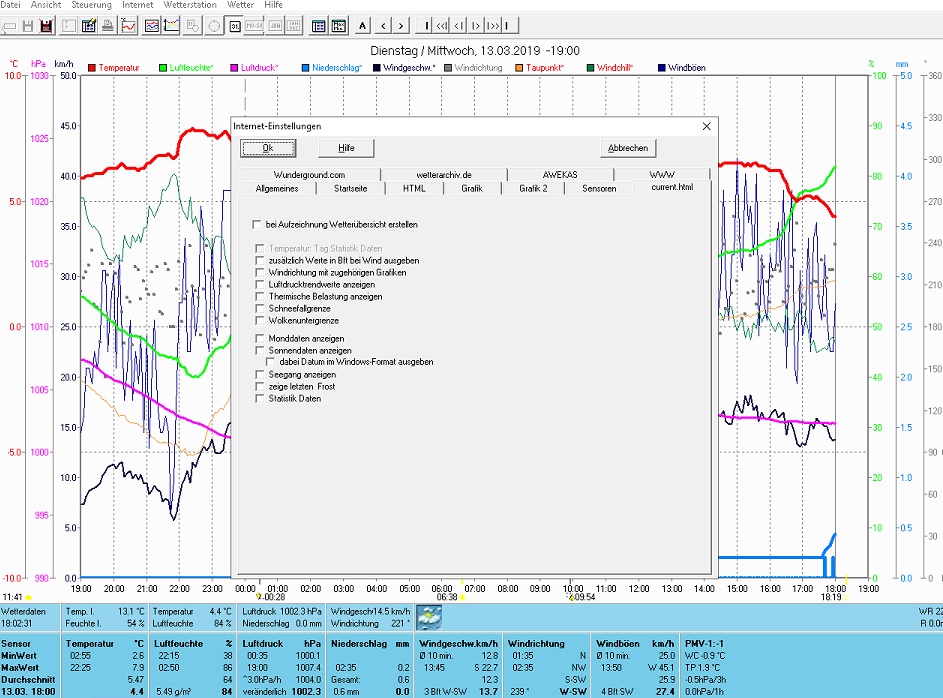Enable 'Luftdrucktrendwerte anzeigen' checkbox
Screen dimensions: 943x698
click(x=260, y=285)
